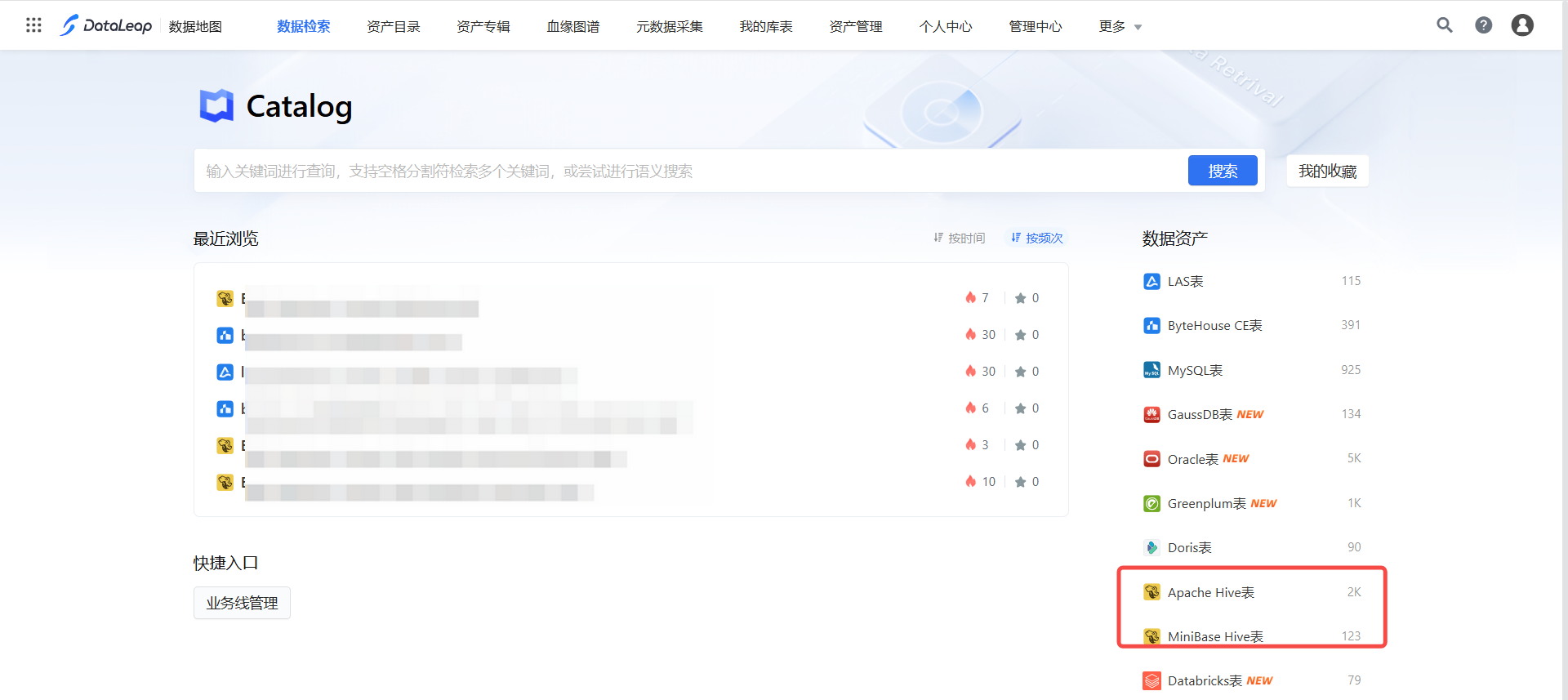
Task: Click the MiniBase Hive表 icon
Action: [x=1151, y=636]
